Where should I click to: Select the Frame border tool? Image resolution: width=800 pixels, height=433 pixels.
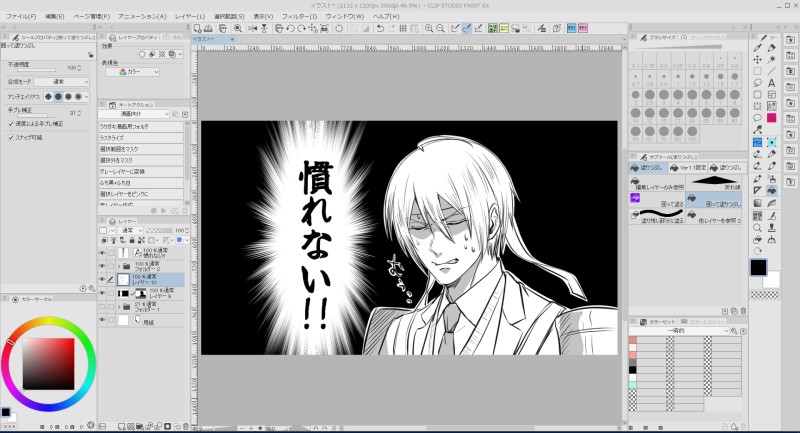(x=771, y=95)
